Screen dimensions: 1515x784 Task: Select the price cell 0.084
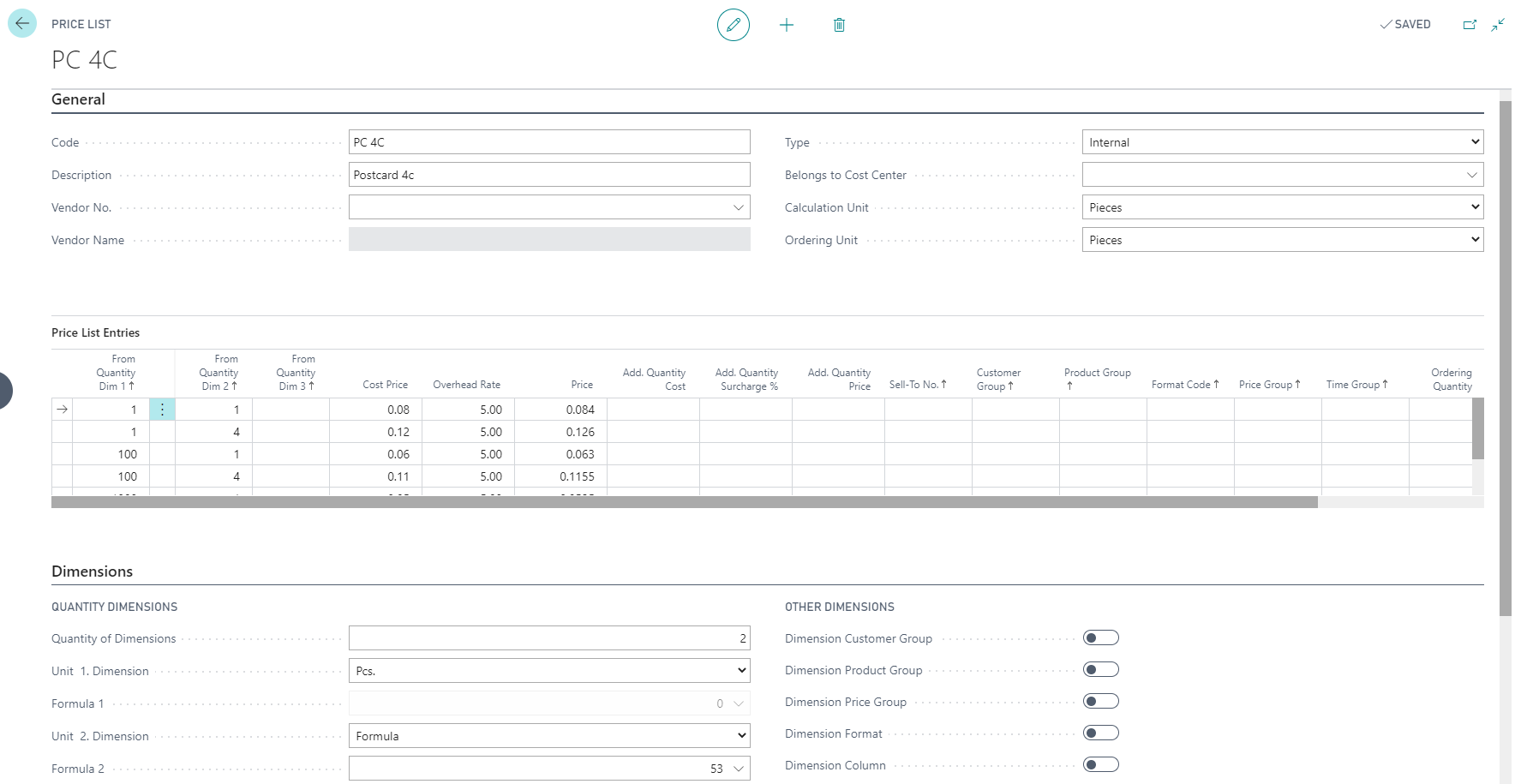[x=560, y=410]
